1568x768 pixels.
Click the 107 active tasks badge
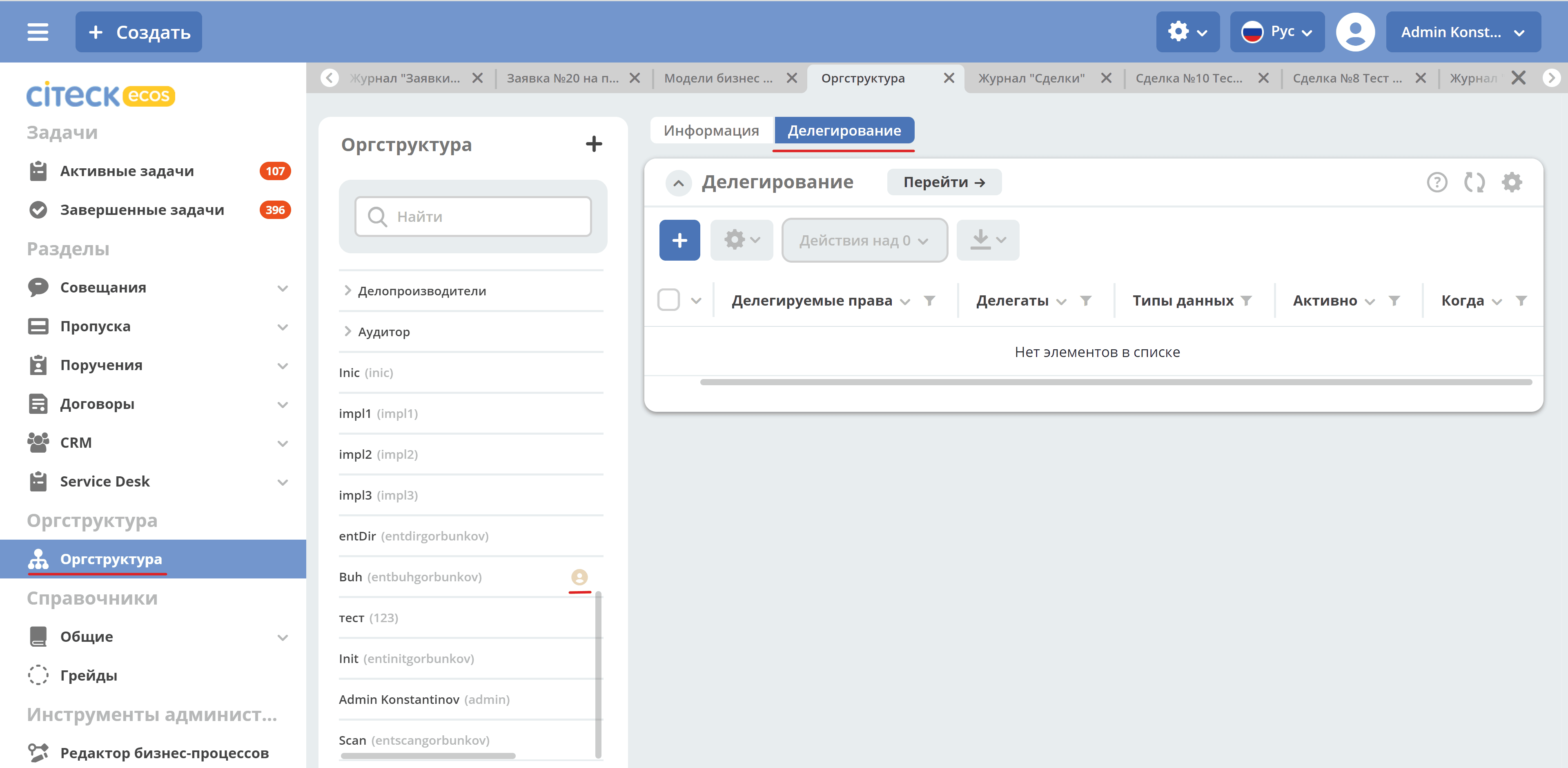275,171
